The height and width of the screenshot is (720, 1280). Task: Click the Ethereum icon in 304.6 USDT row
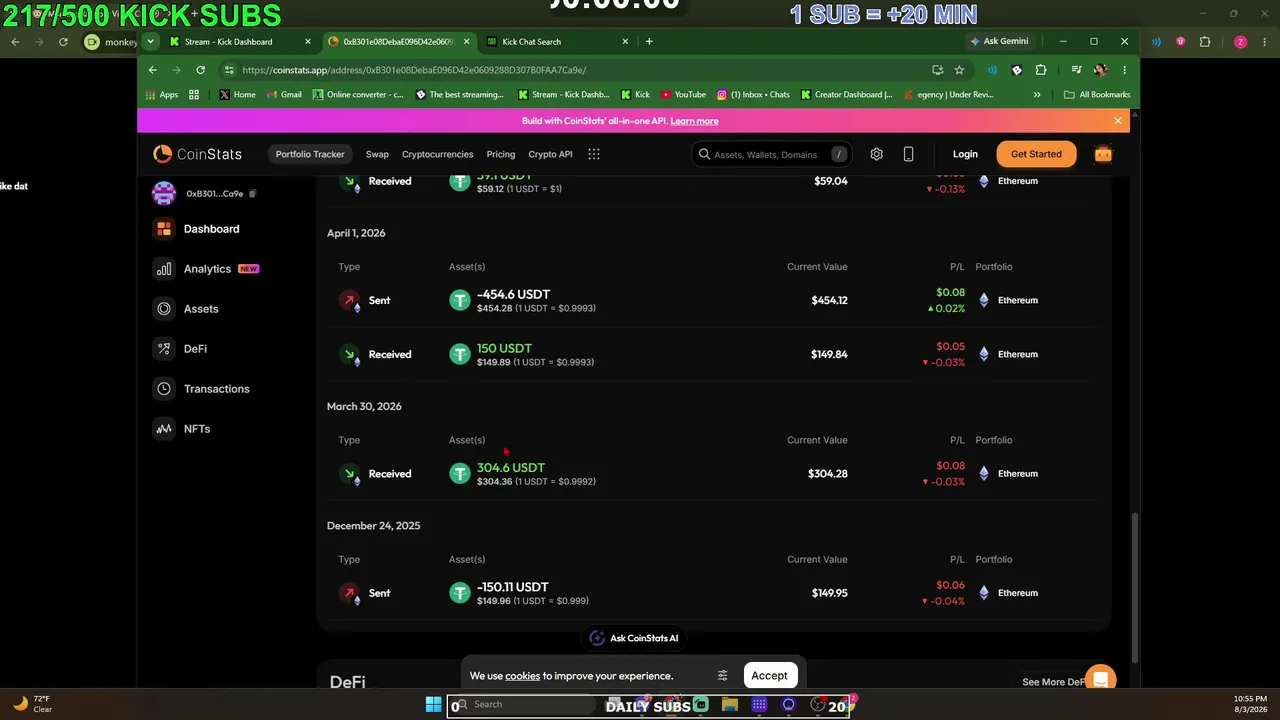(984, 474)
